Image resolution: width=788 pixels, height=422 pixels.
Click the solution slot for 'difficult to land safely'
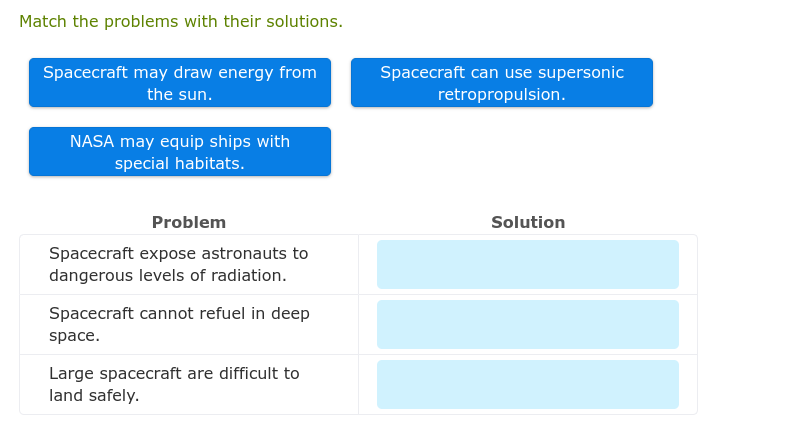[528, 385]
